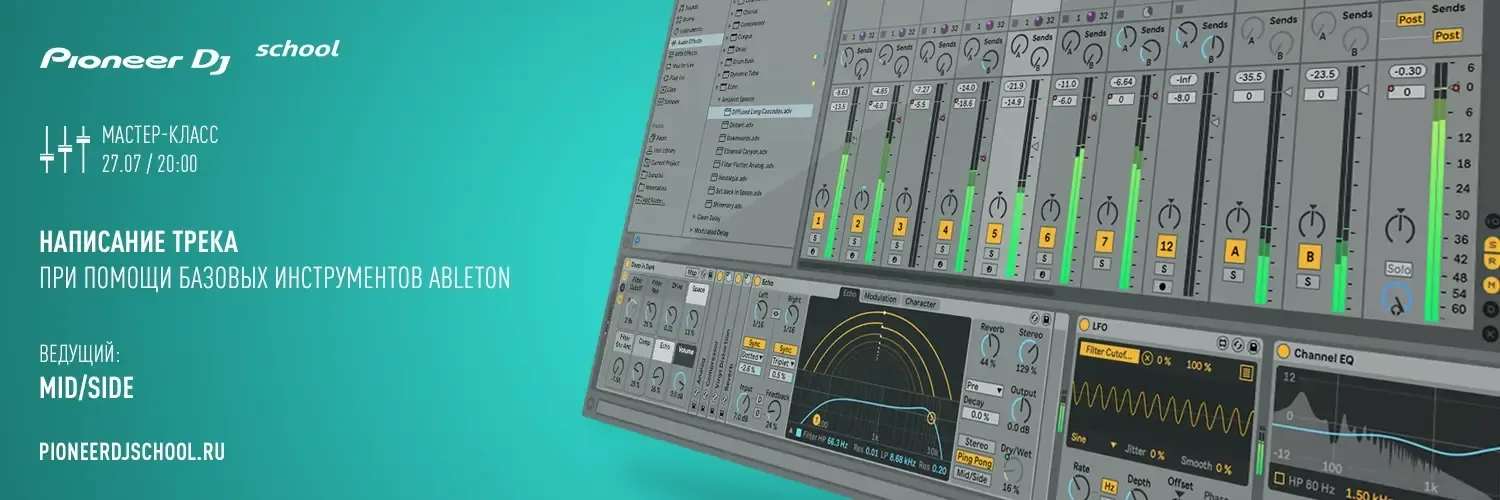Solo return track A

[x=1234, y=274]
